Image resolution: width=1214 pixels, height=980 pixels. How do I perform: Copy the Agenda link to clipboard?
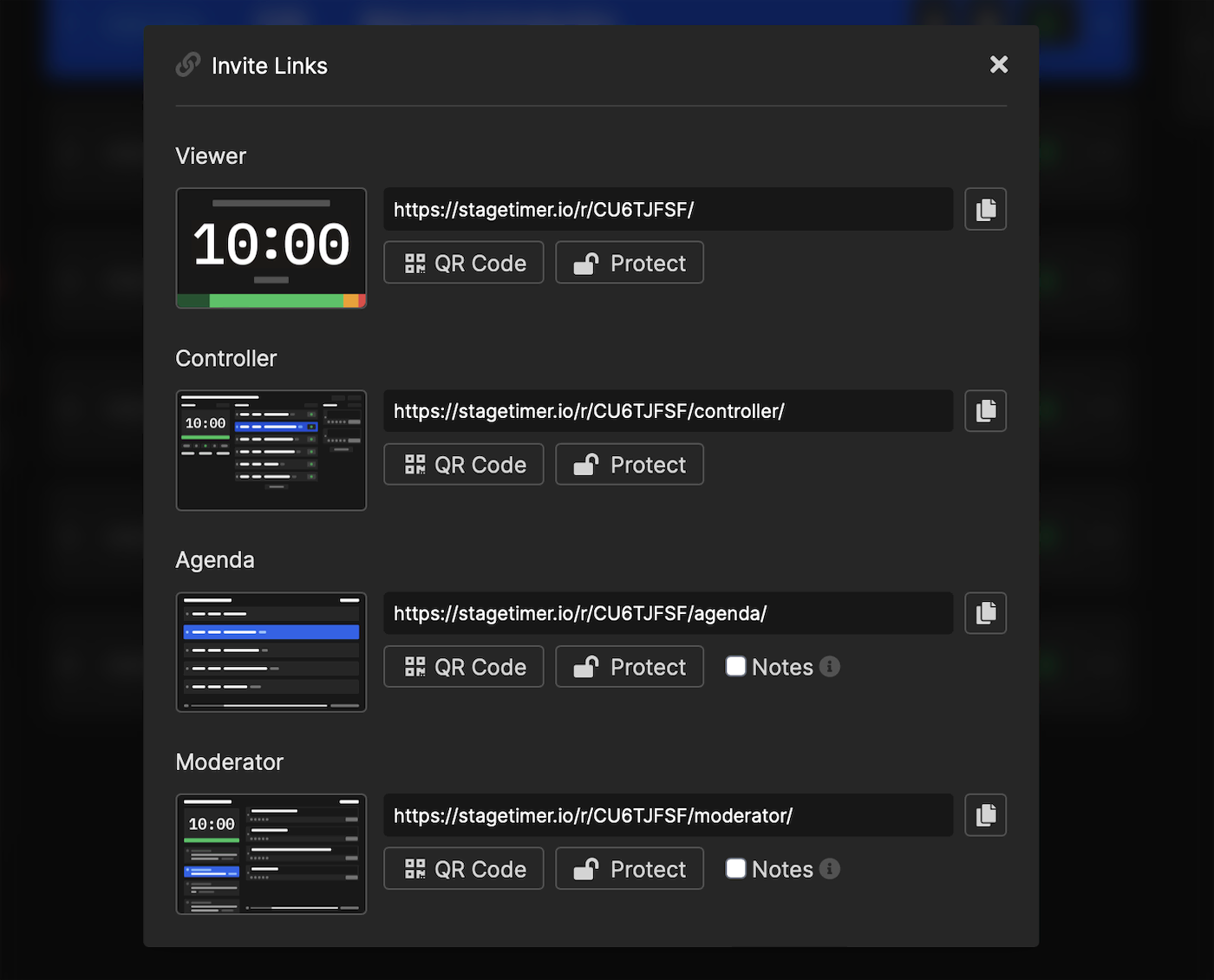pos(986,613)
